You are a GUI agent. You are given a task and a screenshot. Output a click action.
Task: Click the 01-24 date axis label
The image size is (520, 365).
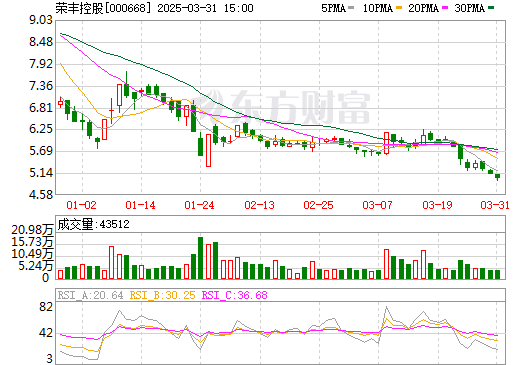pos(199,205)
